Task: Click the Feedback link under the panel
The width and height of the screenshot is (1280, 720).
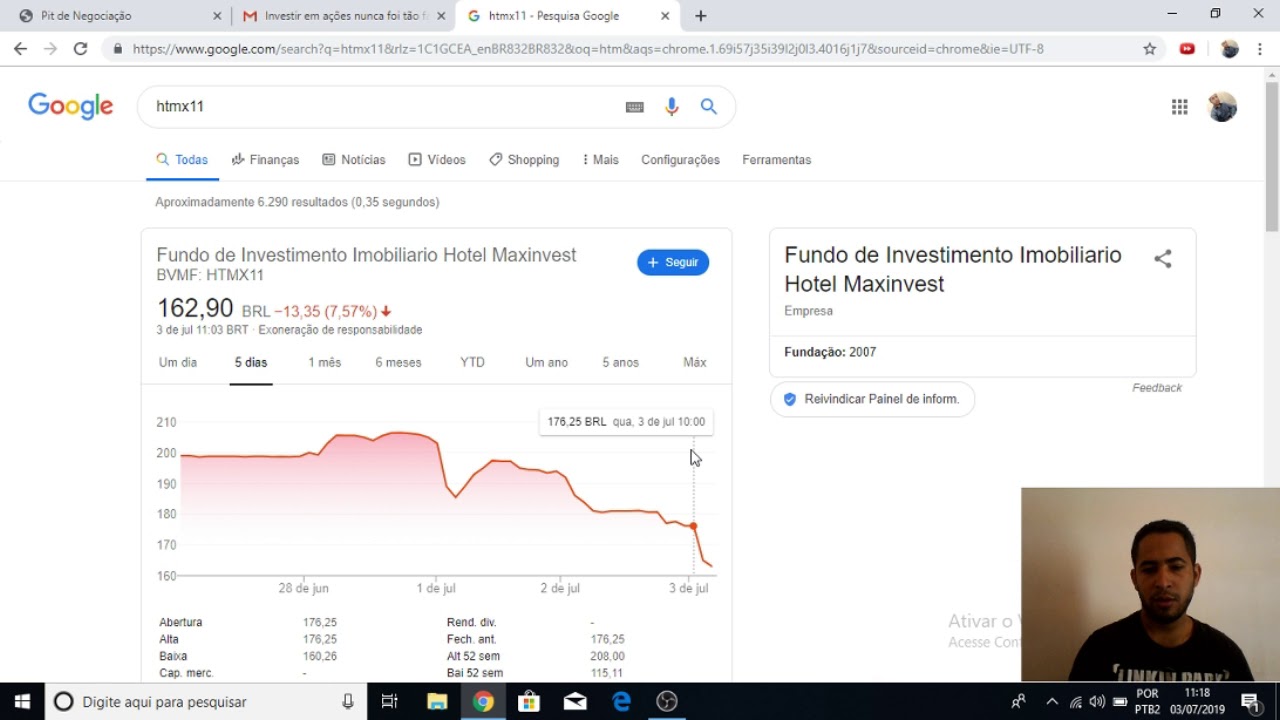Action: [x=1157, y=388]
